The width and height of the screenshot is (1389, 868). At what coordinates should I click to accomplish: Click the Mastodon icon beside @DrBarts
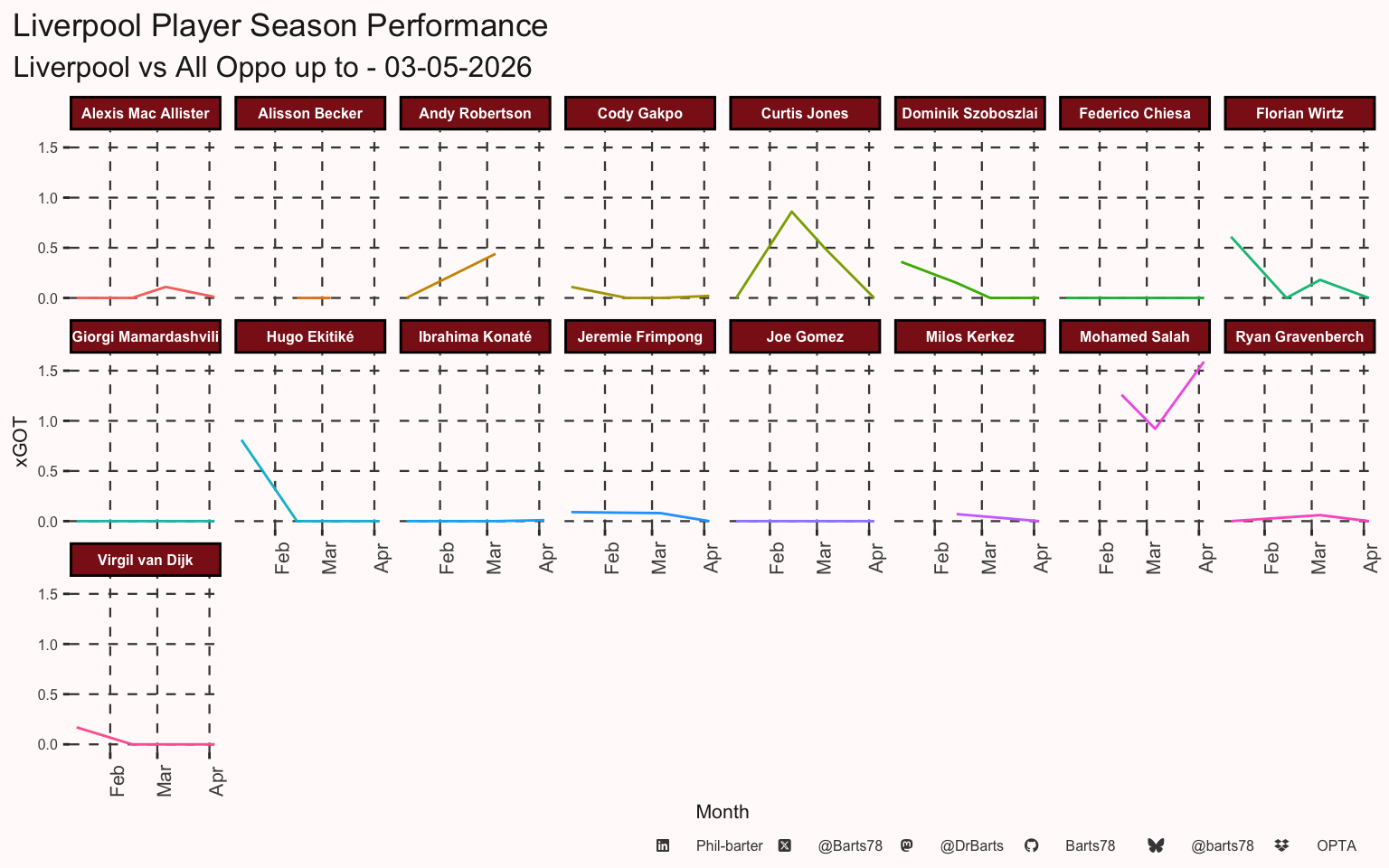907,845
